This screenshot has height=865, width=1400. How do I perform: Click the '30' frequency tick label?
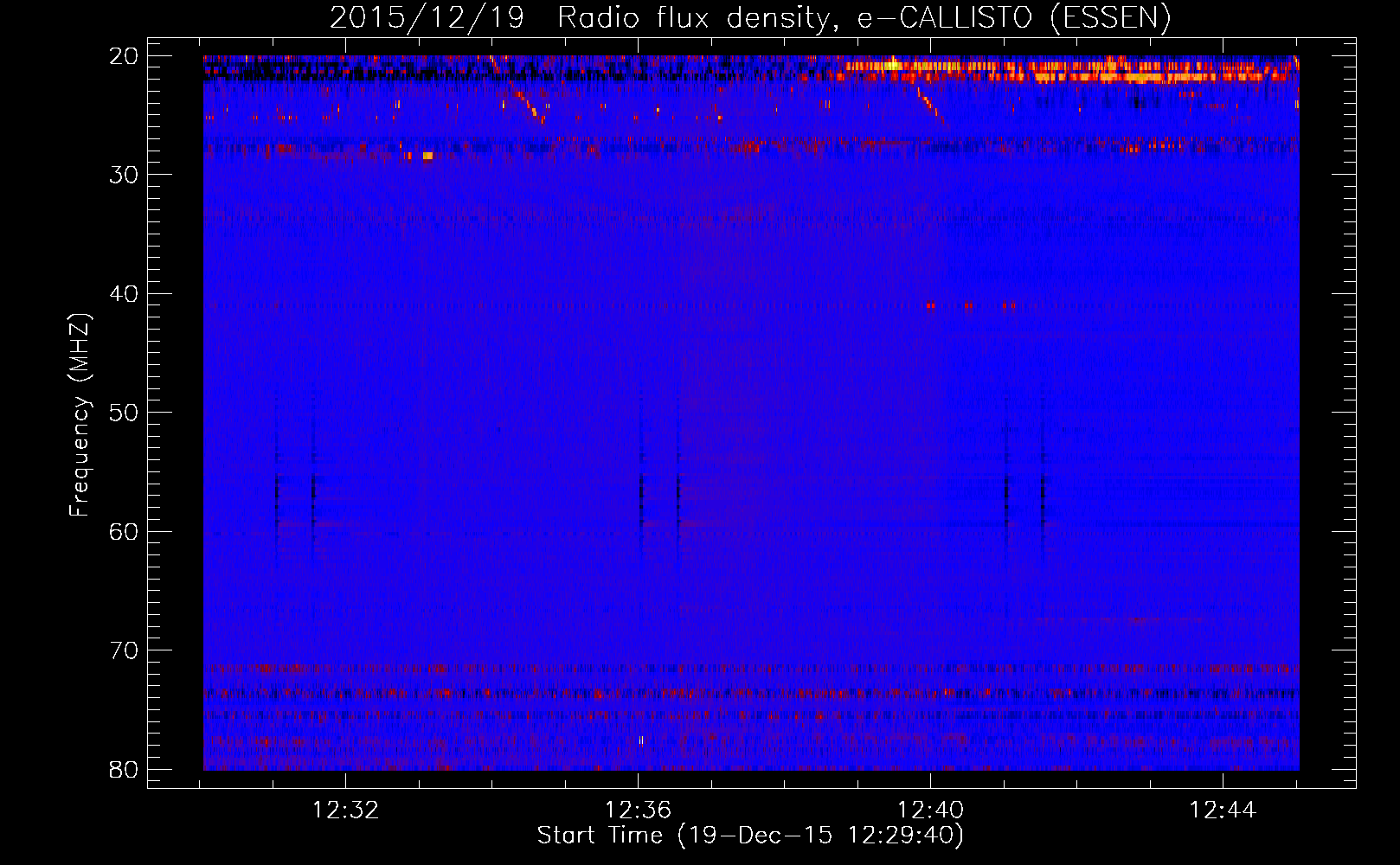click(125, 175)
